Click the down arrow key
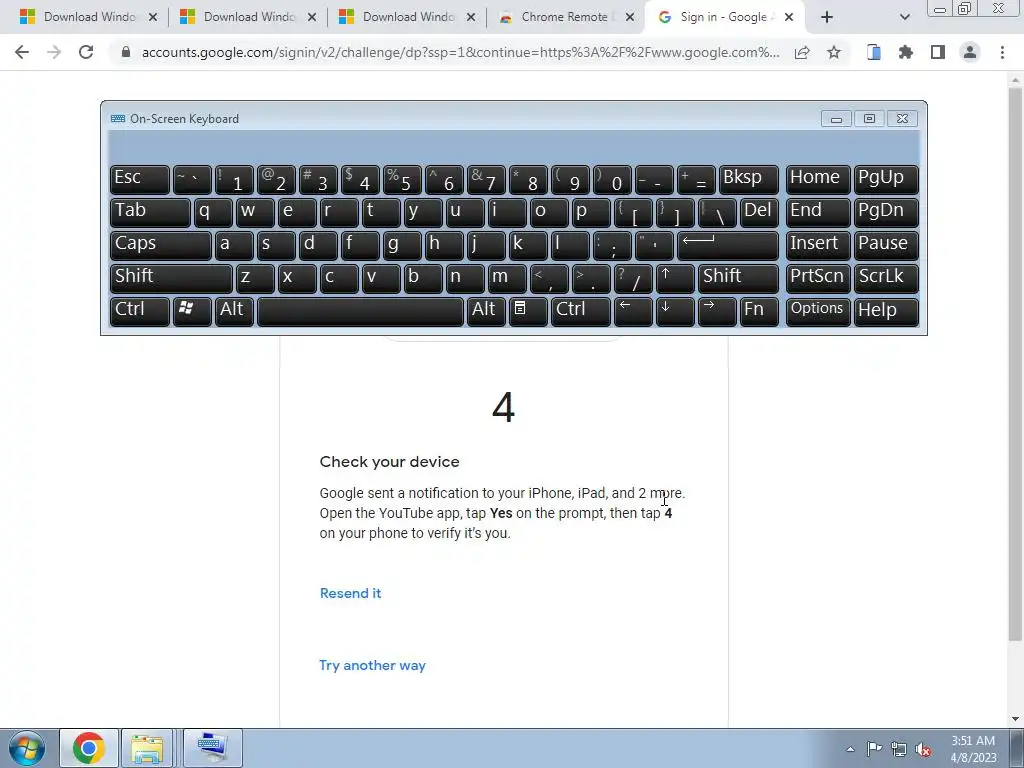The height and width of the screenshot is (768, 1024). (675, 310)
